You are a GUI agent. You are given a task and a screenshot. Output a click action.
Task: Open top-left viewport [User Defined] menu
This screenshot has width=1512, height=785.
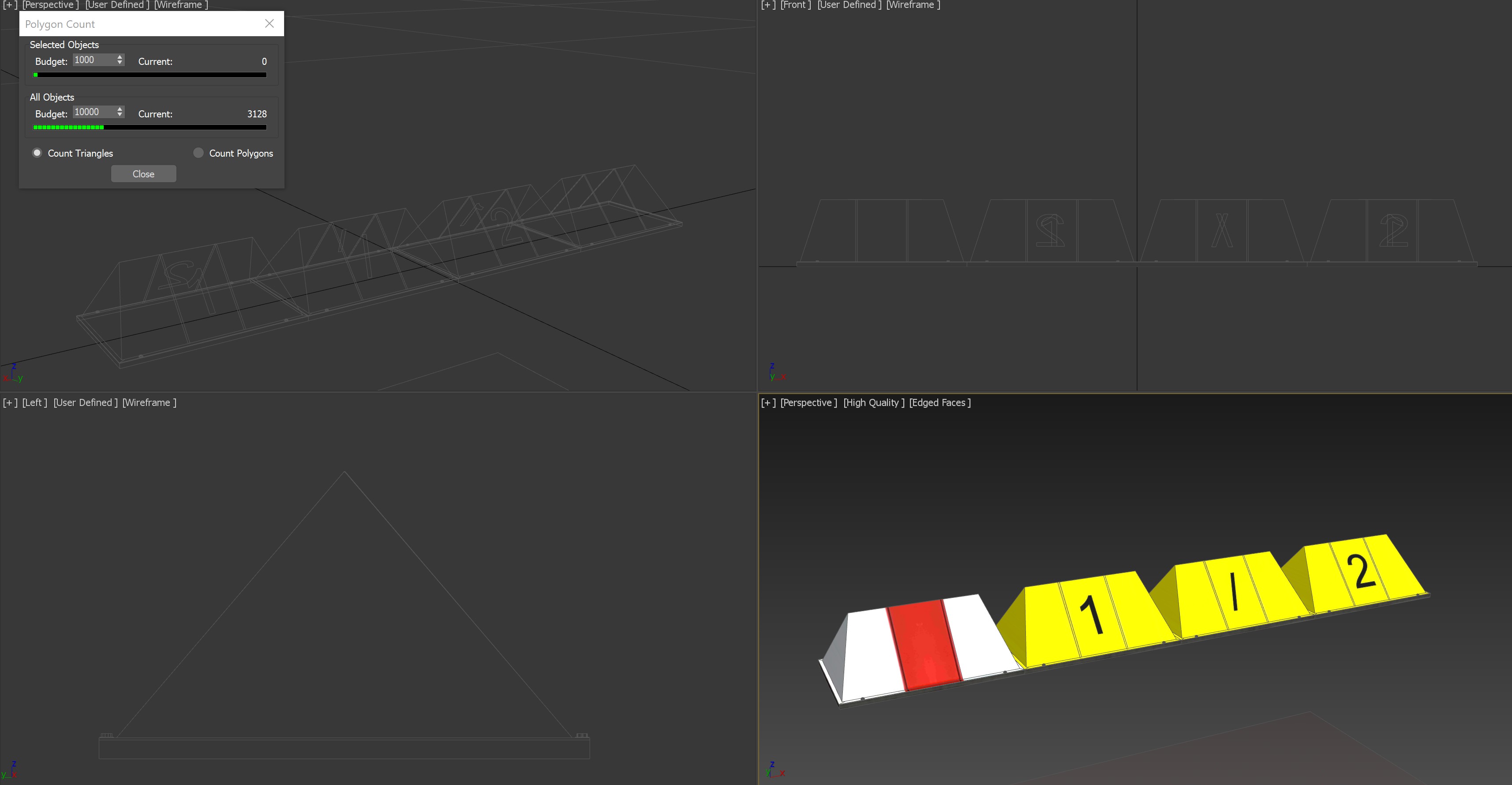pyautogui.click(x=117, y=5)
